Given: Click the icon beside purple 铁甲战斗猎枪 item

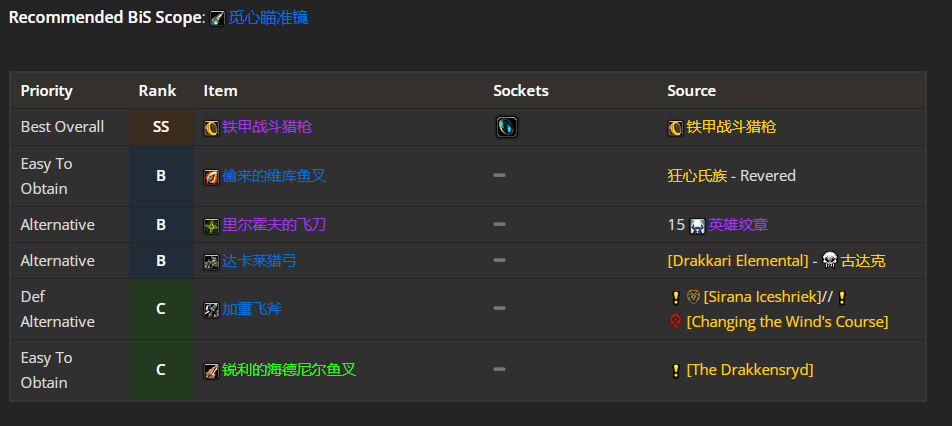Looking at the screenshot, I should tap(211, 127).
